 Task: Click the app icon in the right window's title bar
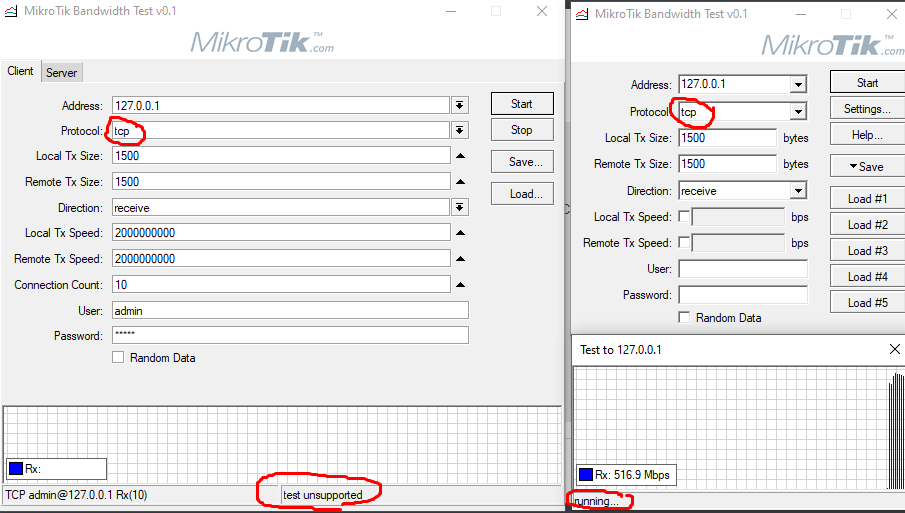(x=582, y=14)
